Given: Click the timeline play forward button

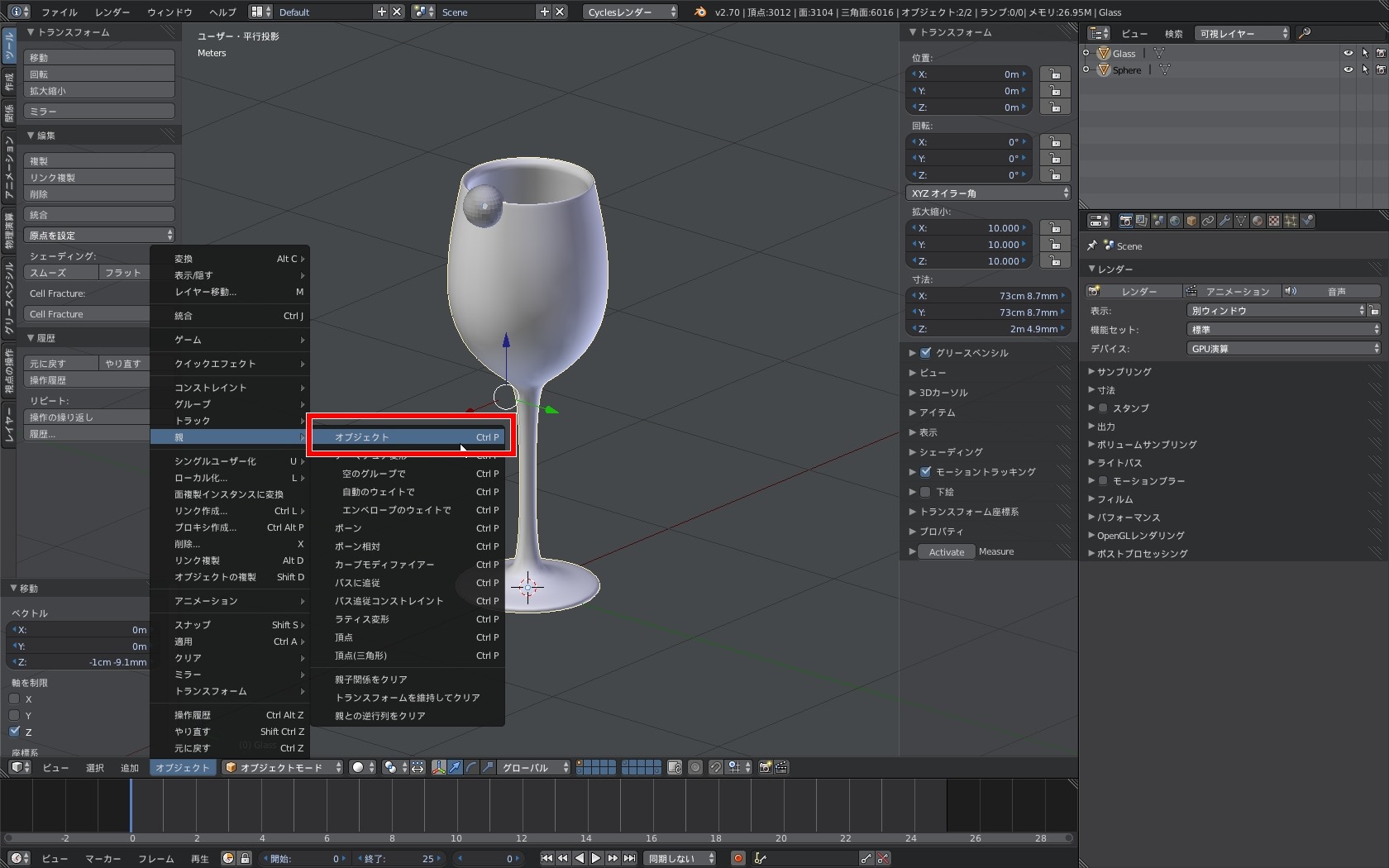Looking at the screenshot, I should [x=595, y=858].
